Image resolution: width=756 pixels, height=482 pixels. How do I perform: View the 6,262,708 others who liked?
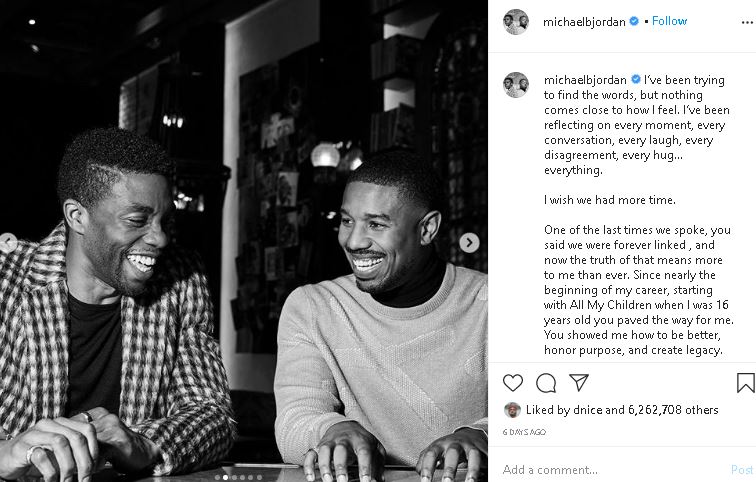click(673, 410)
